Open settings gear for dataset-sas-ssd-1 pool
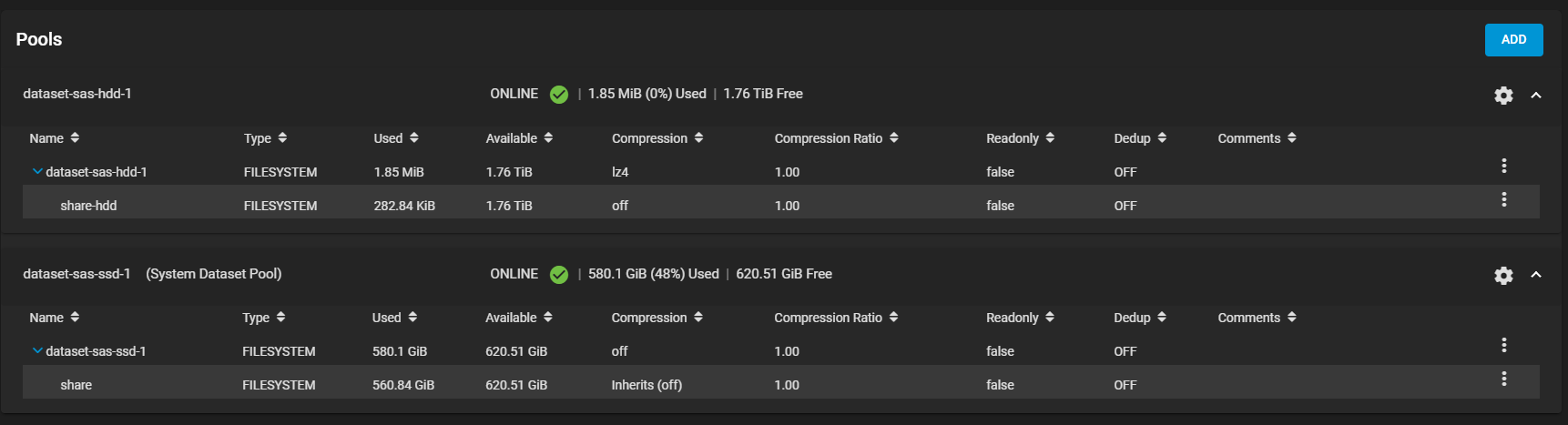This screenshot has width=1568, height=425. pos(1503,275)
